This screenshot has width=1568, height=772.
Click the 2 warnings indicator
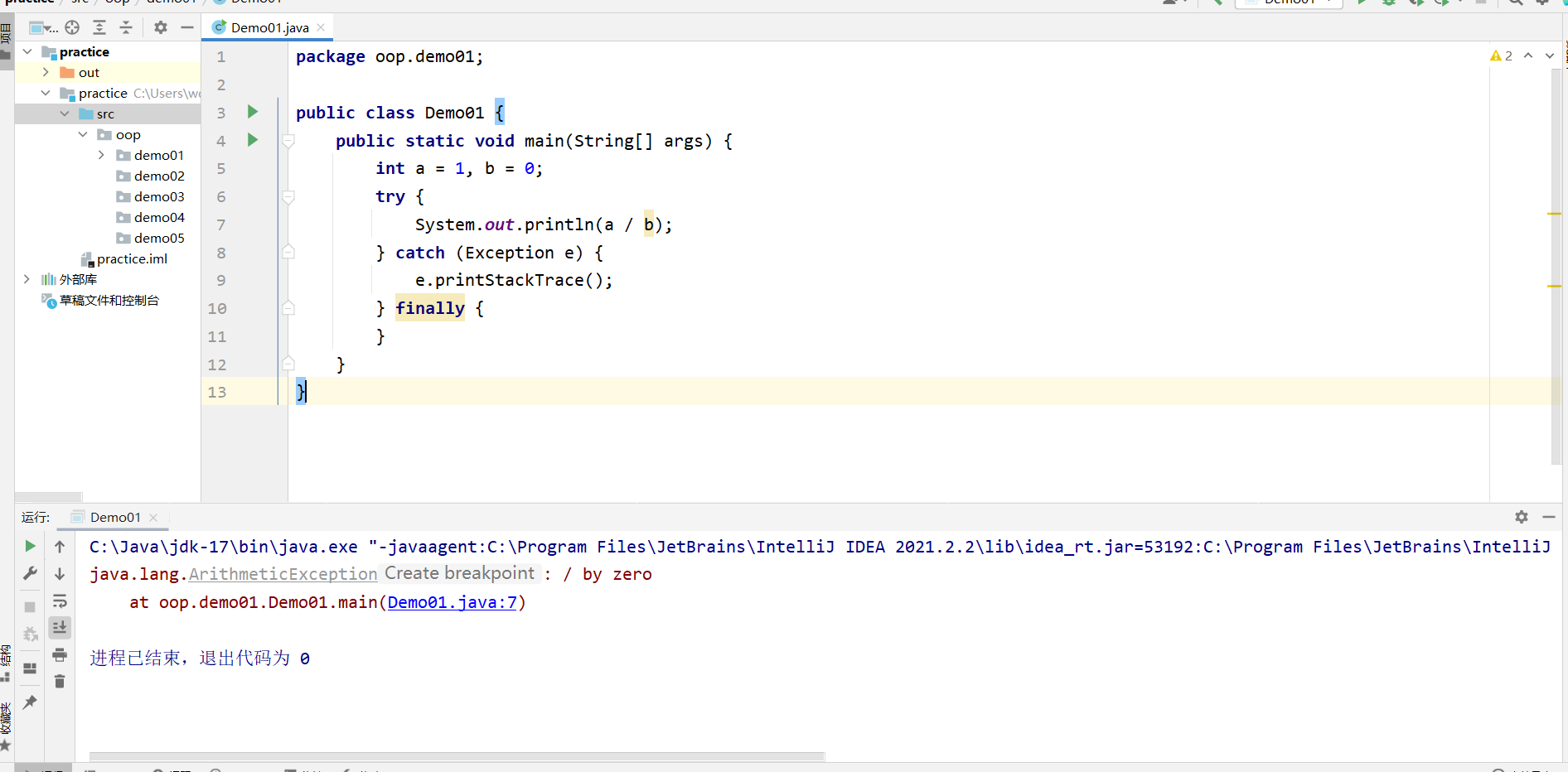coord(1502,55)
